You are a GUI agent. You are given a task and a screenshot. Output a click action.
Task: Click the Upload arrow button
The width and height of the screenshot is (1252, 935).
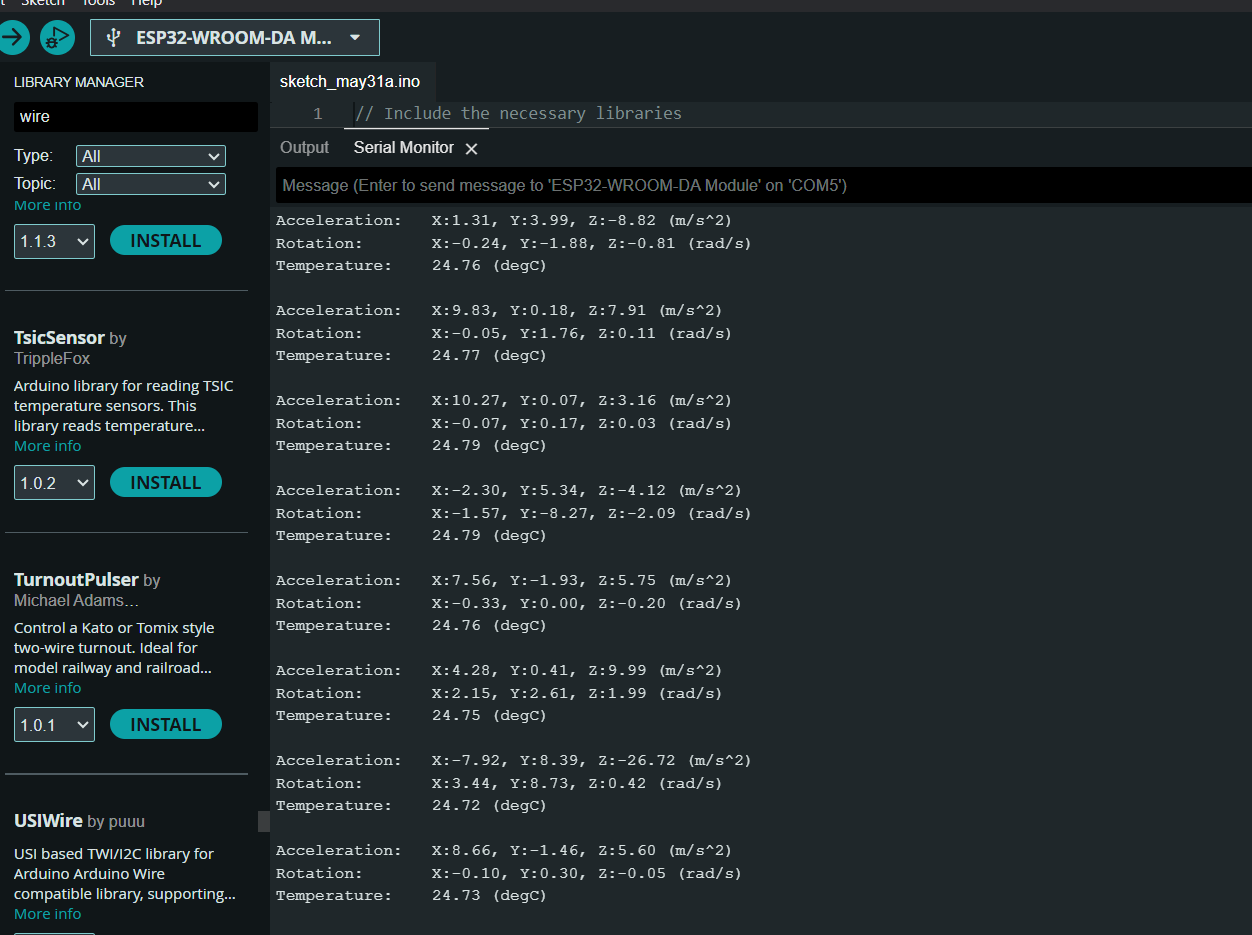pyautogui.click(x=13, y=38)
